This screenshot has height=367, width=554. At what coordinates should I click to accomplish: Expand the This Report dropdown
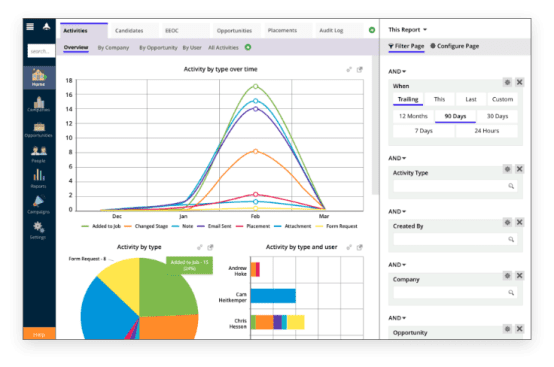[x=407, y=30]
